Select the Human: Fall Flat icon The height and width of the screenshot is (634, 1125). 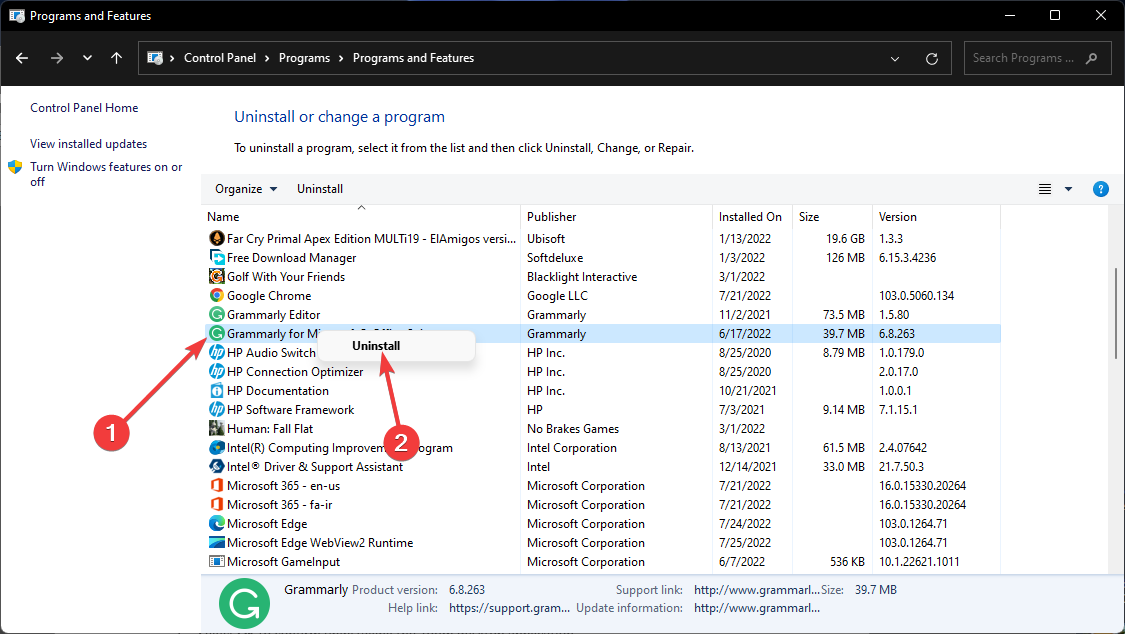[217, 429]
